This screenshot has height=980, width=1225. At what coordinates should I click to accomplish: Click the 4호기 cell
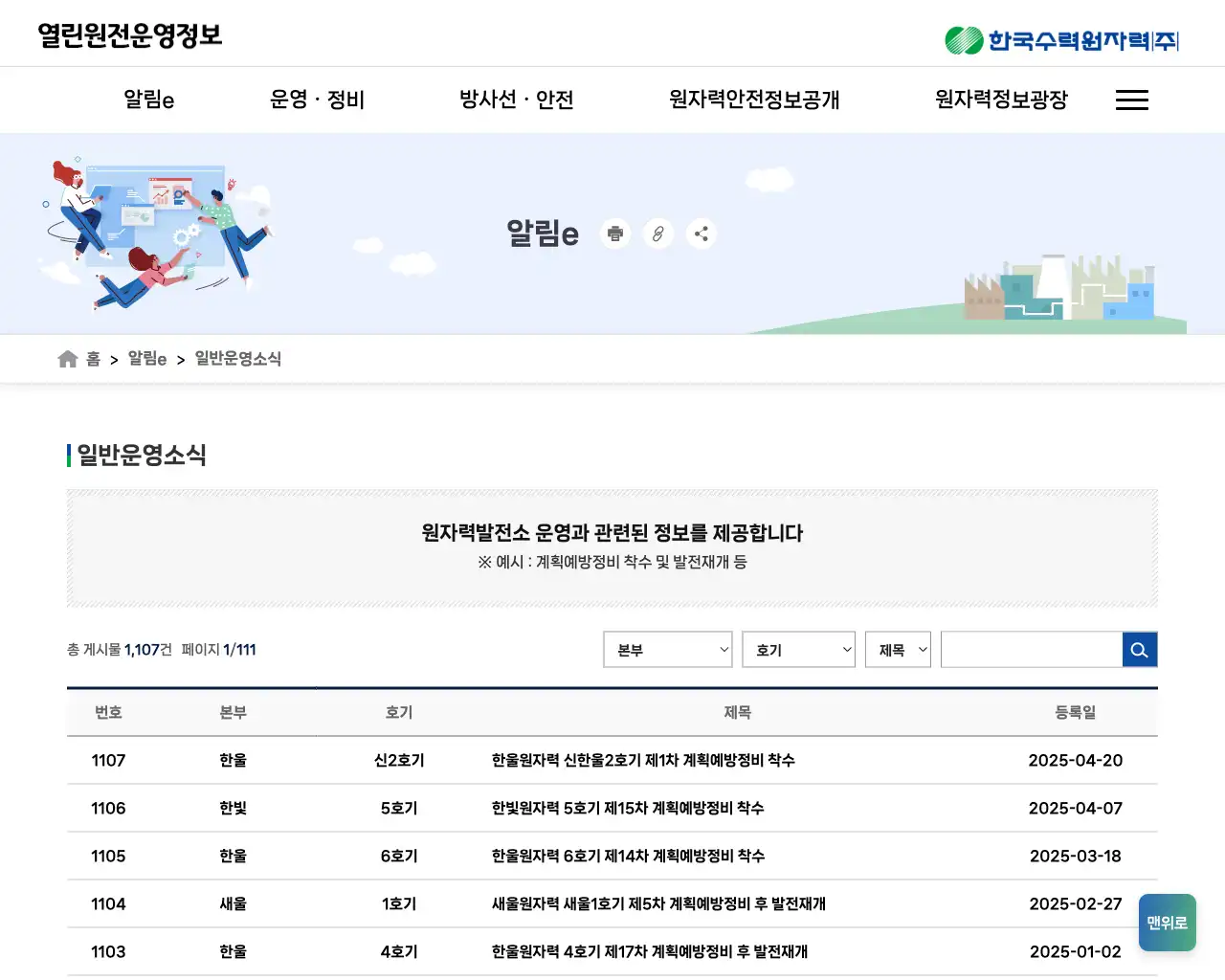coord(399,952)
